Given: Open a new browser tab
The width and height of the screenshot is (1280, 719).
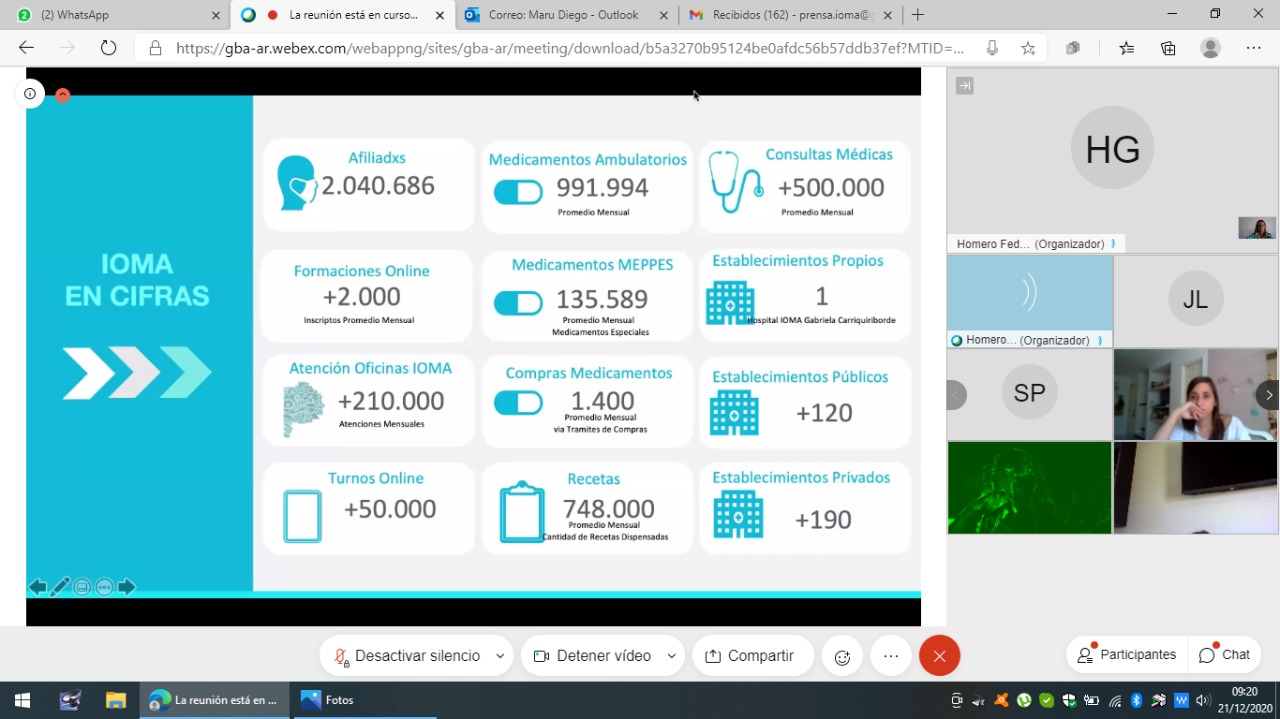Looking at the screenshot, I should click(x=918, y=15).
